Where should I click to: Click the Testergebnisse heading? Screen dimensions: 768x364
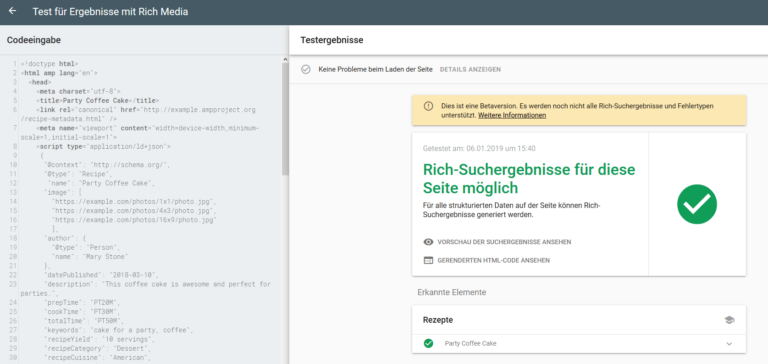[332, 40]
